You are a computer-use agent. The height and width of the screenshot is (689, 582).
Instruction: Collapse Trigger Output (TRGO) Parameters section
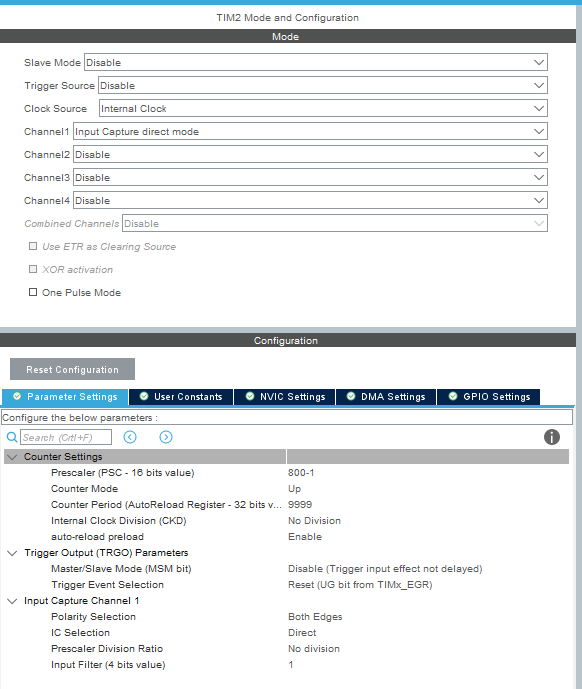(x=12, y=553)
